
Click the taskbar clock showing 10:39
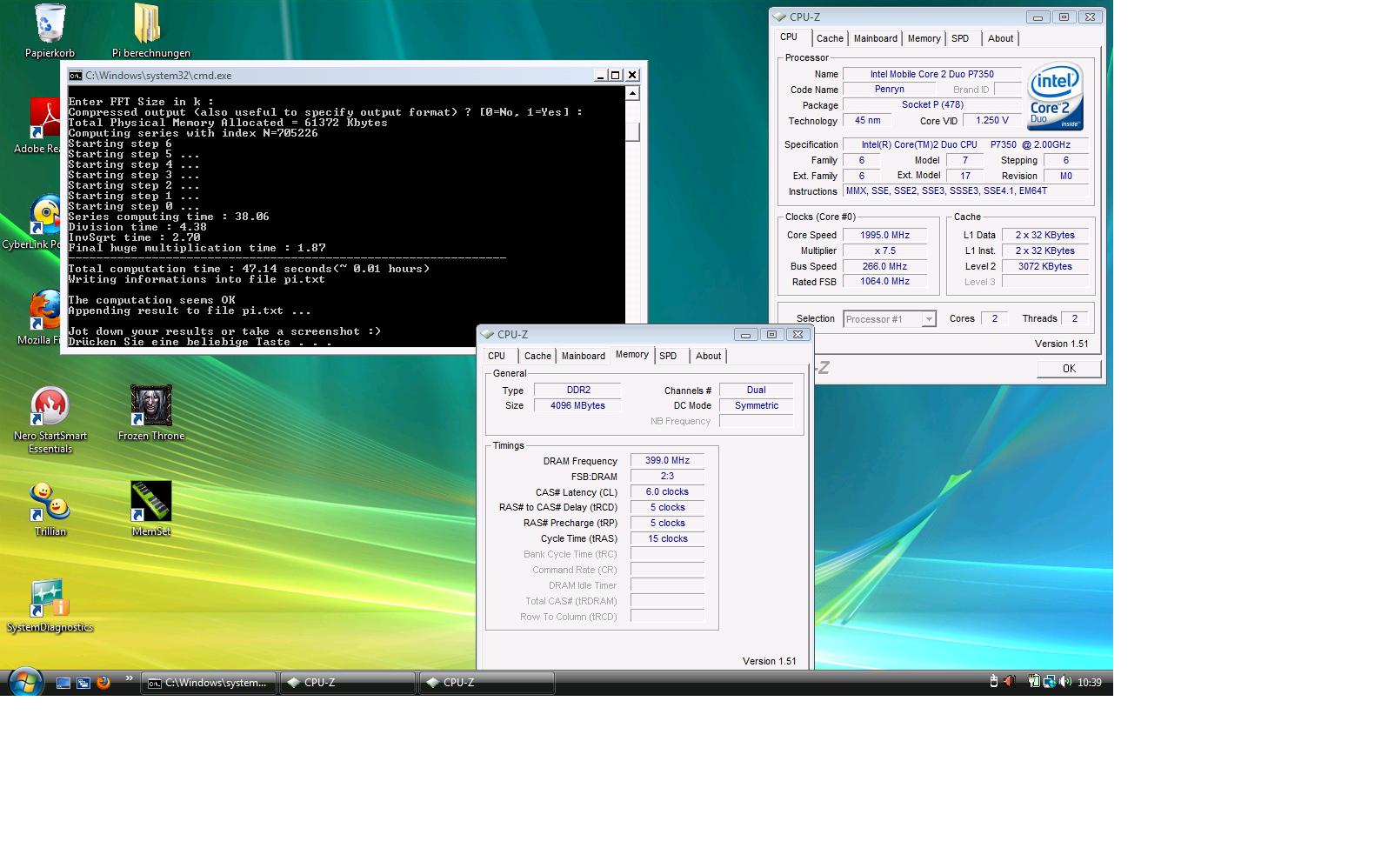(1089, 683)
